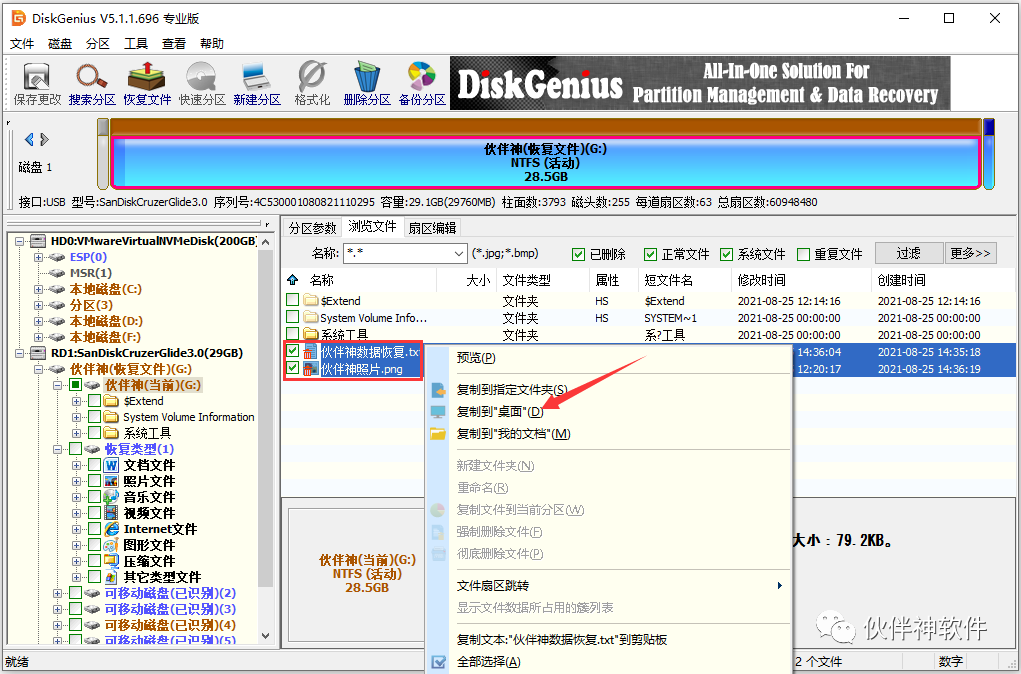Viewport: 1021px width, 674px height.
Task: Click the 过滤 button
Action: (908, 253)
